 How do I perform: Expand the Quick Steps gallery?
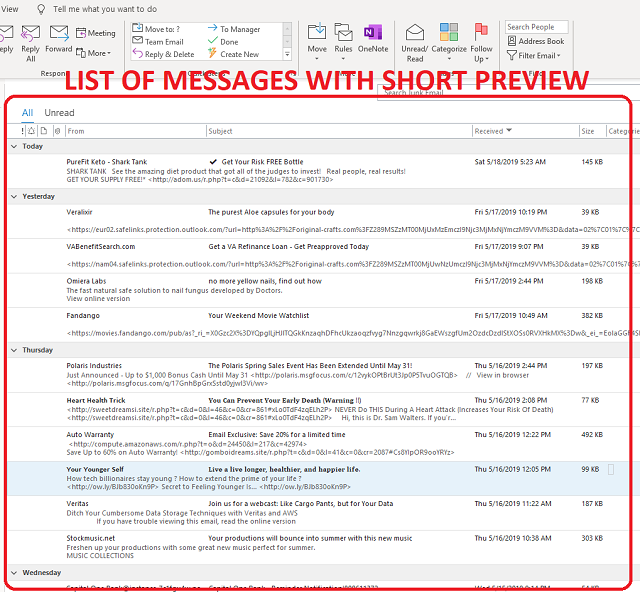(287, 54)
